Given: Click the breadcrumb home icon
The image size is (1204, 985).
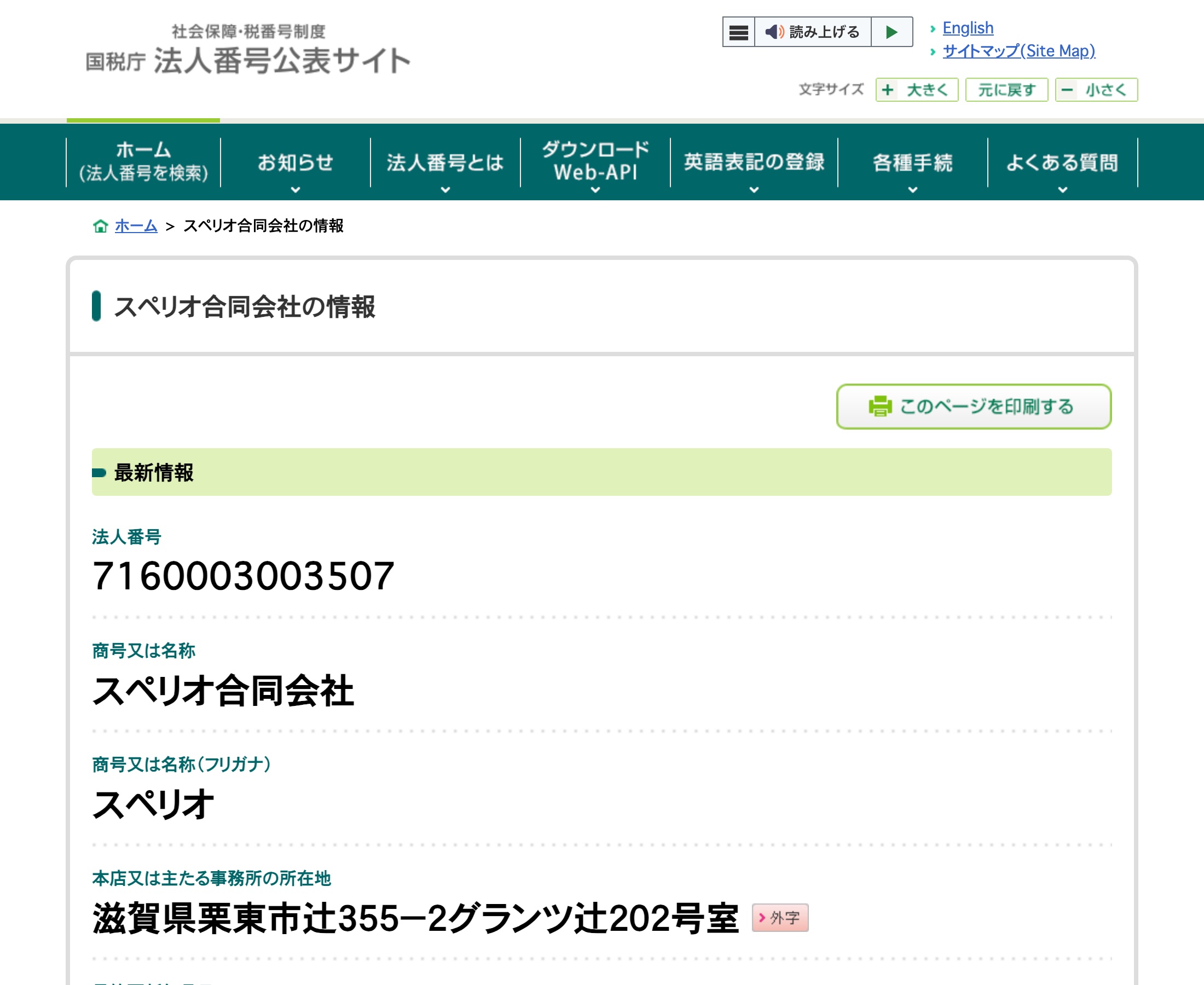Looking at the screenshot, I should tap(101, 226).
